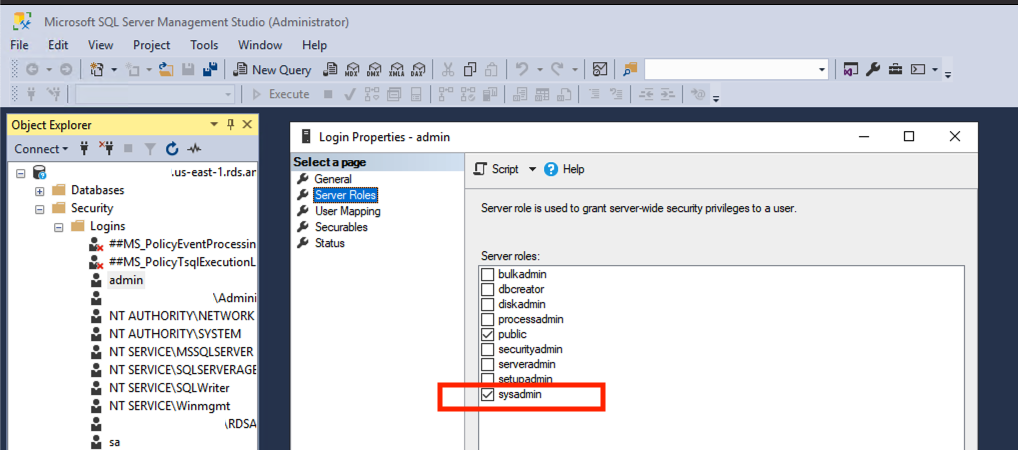Click the Refresh icon in Object Explorer

click(x=172, y=149)
